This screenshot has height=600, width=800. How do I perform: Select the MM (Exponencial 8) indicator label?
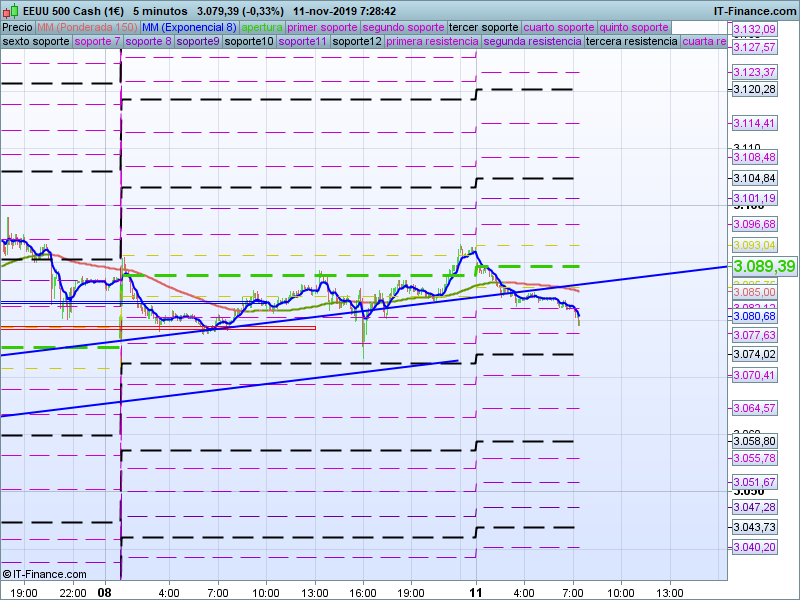[189, 27]
